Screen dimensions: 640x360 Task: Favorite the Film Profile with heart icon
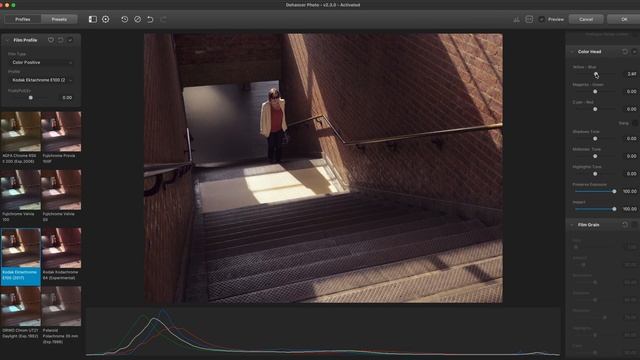pyautogui.click(x=51, y=40)
